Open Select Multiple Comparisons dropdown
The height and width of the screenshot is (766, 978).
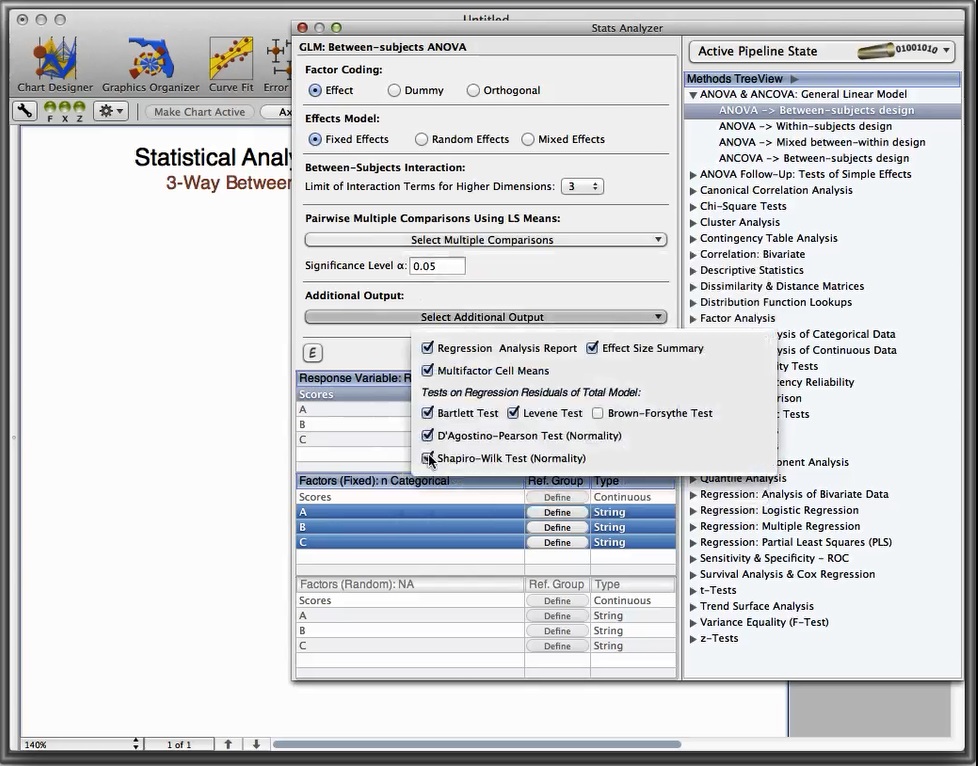pos(486,240)
